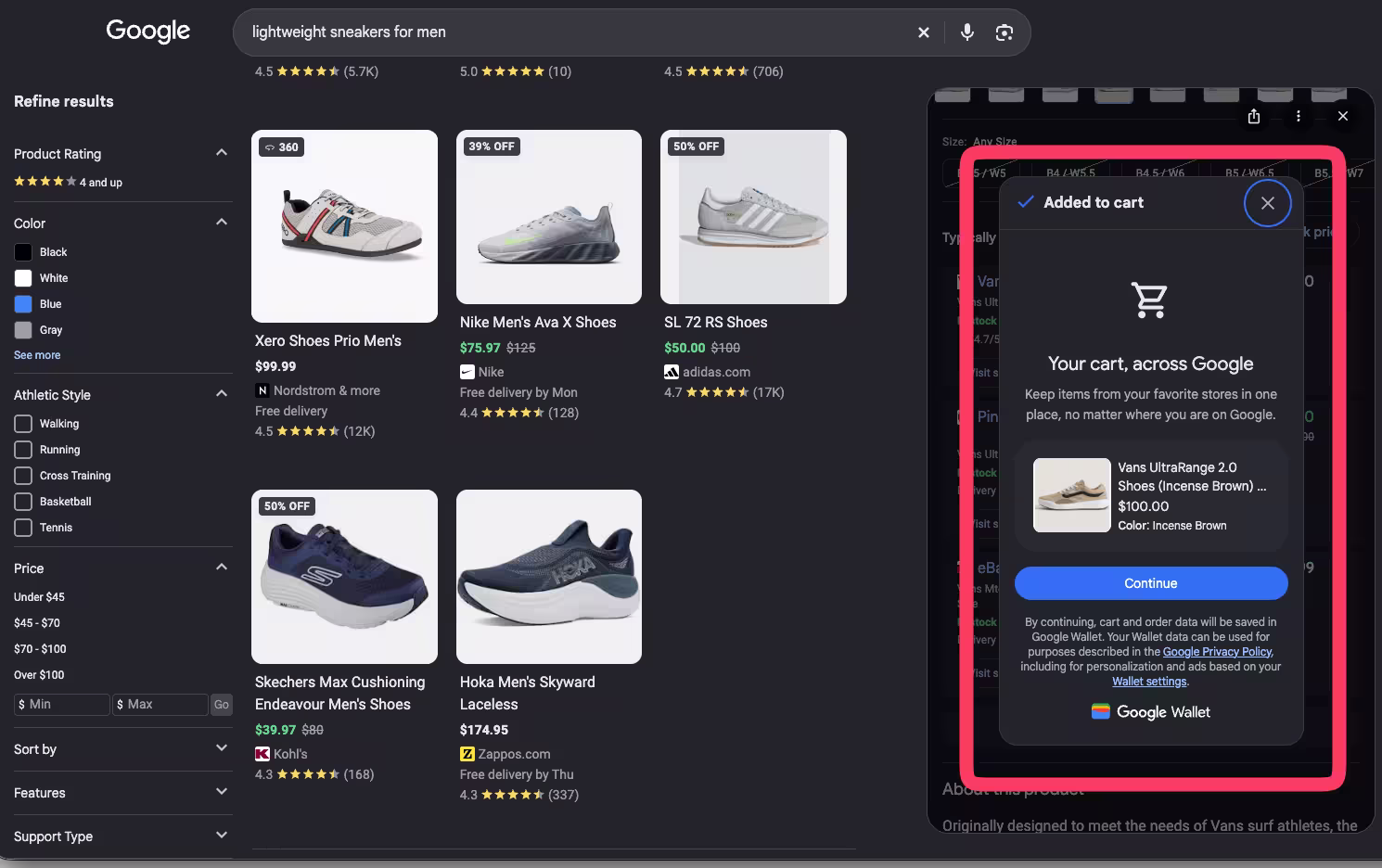This screenshot has height=868, width=1382.
Task: Click the Min price input field
Action: pos(62,705)
